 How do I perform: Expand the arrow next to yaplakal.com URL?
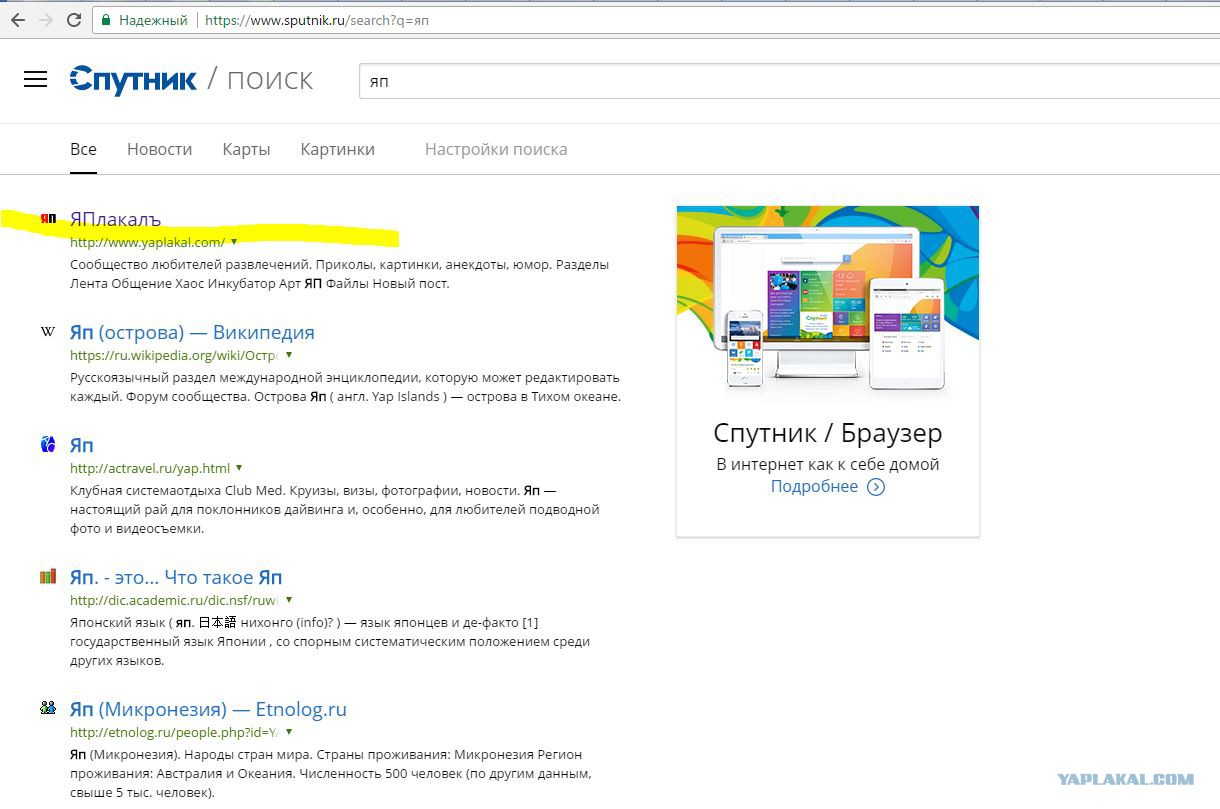tap(234, 242)
